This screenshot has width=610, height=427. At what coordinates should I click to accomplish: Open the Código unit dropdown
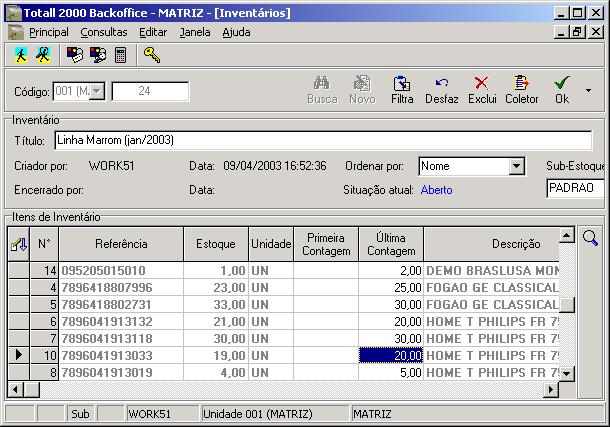coord(97,92)
